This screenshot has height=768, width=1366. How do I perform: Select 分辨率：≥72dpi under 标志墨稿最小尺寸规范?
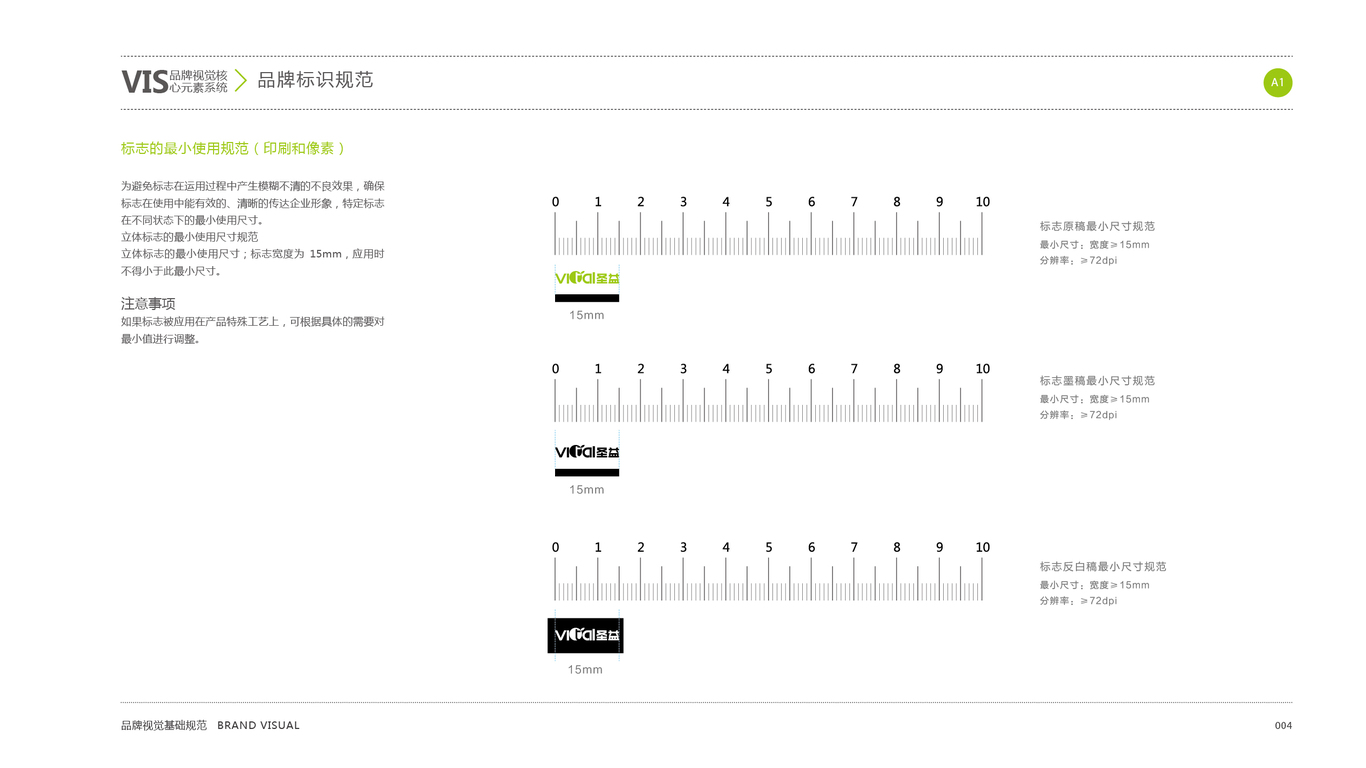[1078, 415]
